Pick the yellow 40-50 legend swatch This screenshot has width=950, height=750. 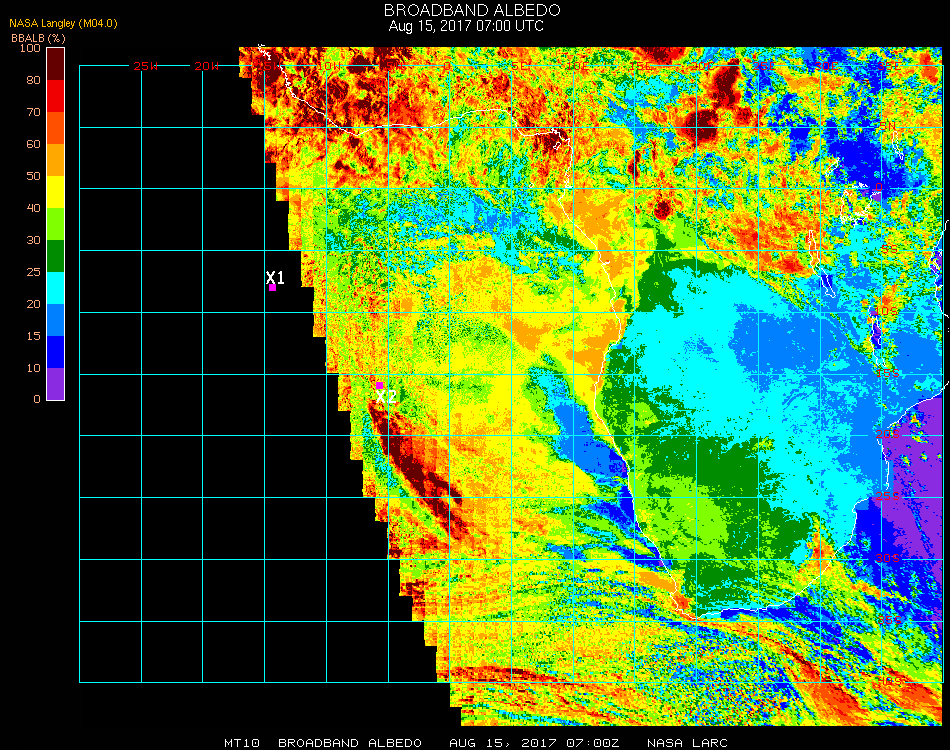click(56, 192)
